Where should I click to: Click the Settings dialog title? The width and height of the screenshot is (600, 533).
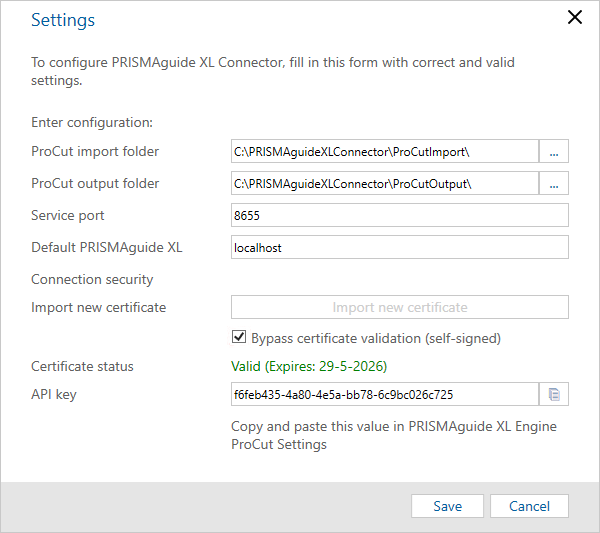pos(63,20)
